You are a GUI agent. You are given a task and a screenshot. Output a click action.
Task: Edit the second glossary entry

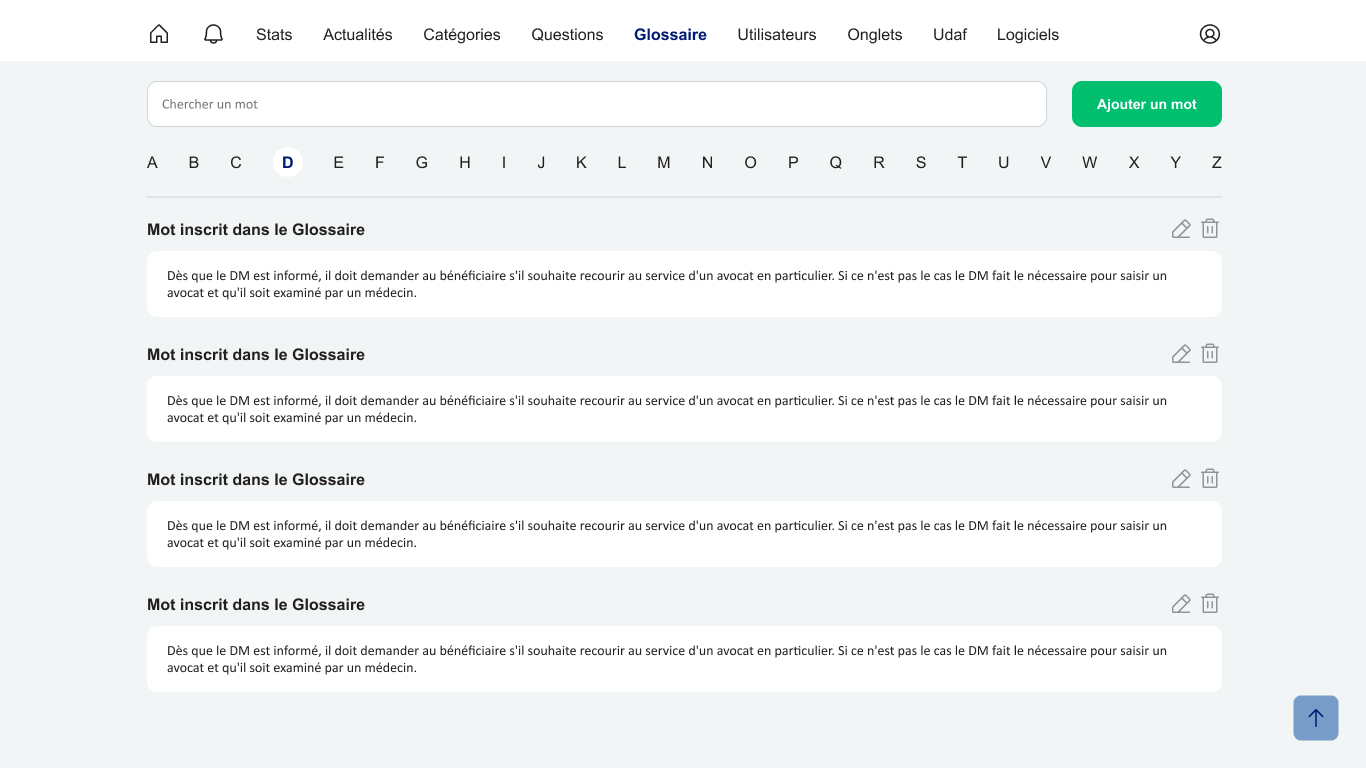(1181, 354)
